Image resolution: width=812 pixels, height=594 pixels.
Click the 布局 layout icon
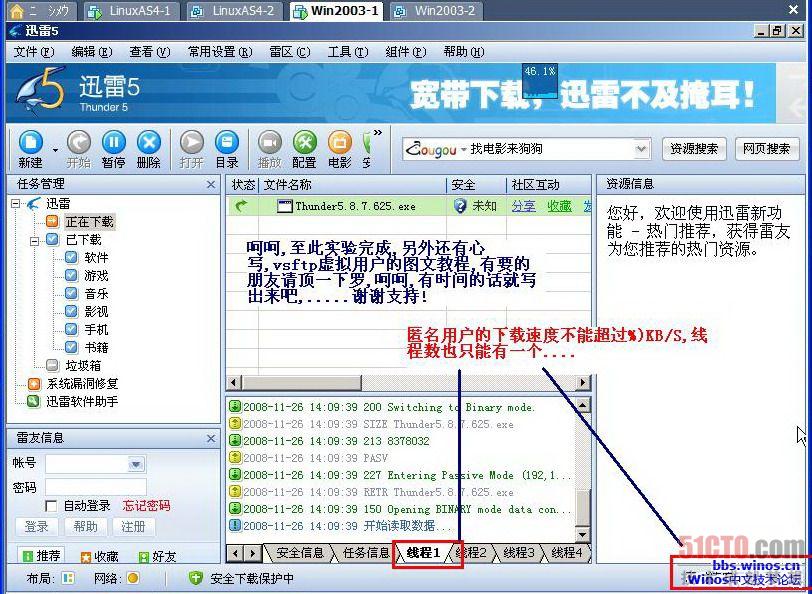coord(68,578)
